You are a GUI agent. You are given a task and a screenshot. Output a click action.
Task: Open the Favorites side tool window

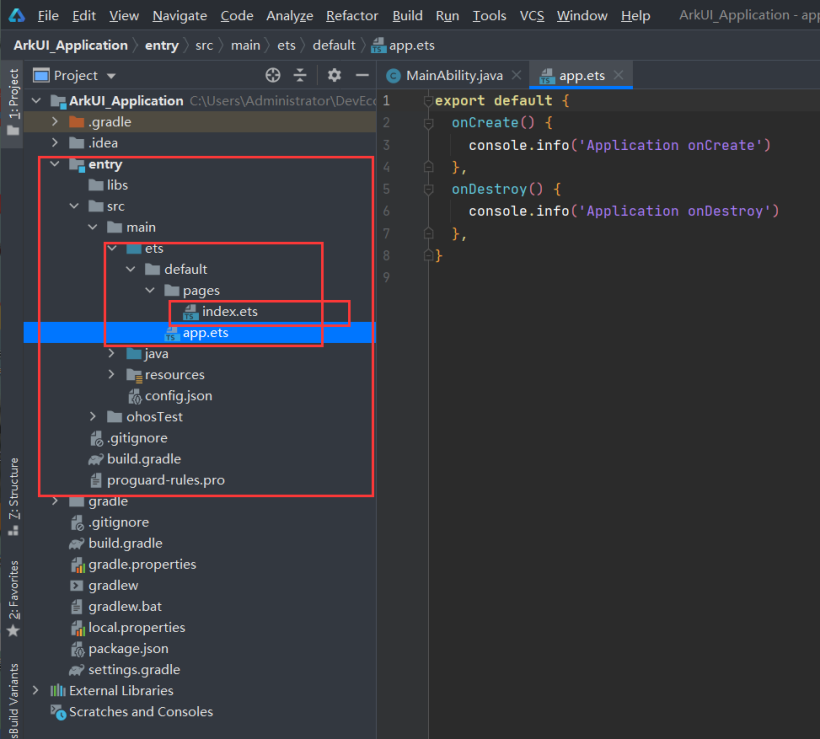coord(14,598)
